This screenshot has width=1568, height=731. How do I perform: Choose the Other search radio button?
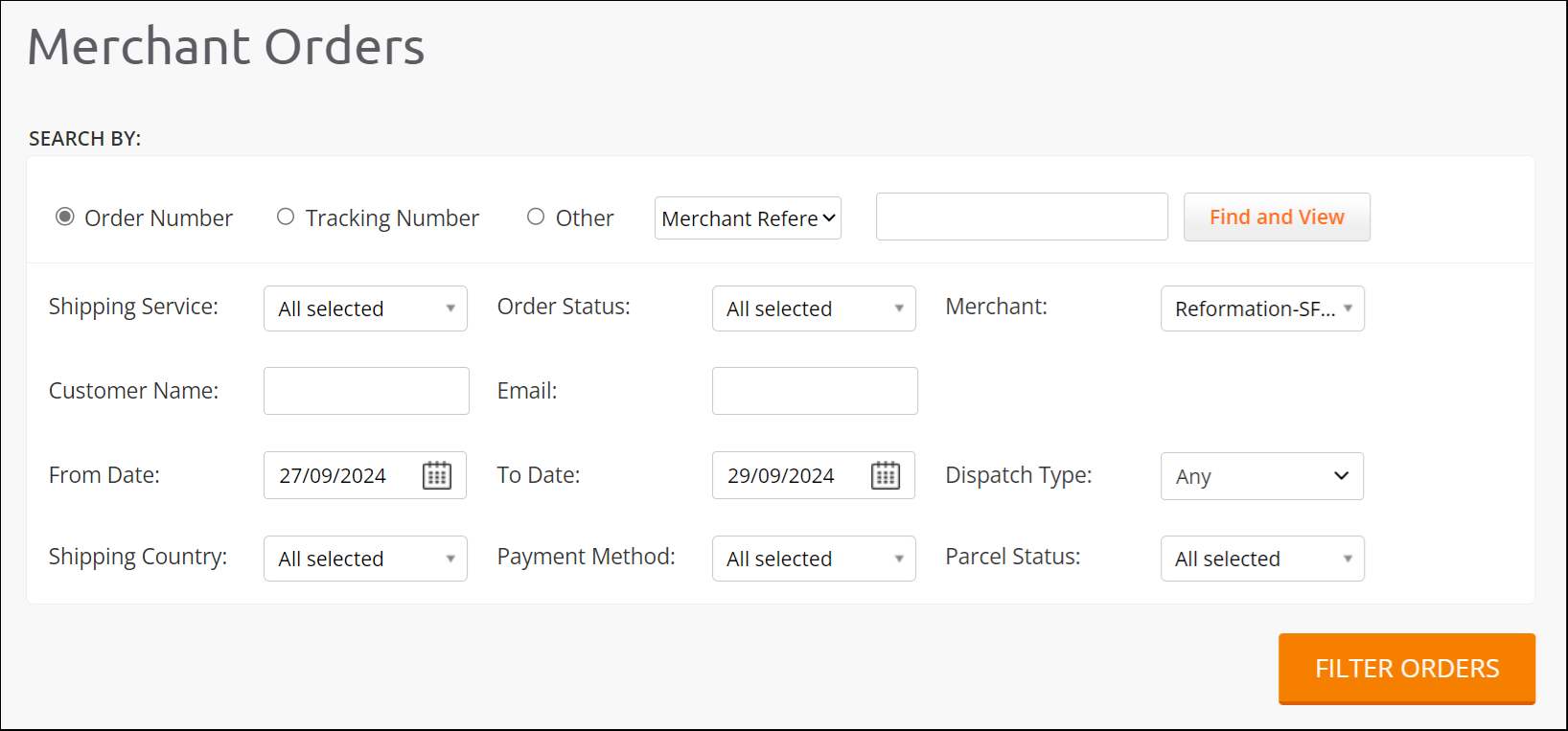click(x=536, y=217)
